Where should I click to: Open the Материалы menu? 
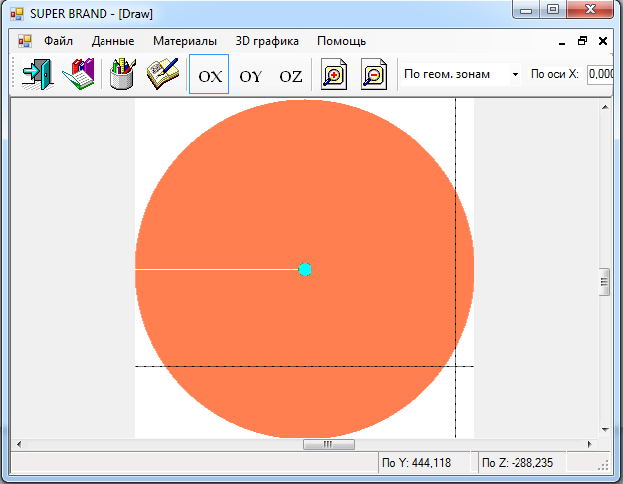(185, 41)
